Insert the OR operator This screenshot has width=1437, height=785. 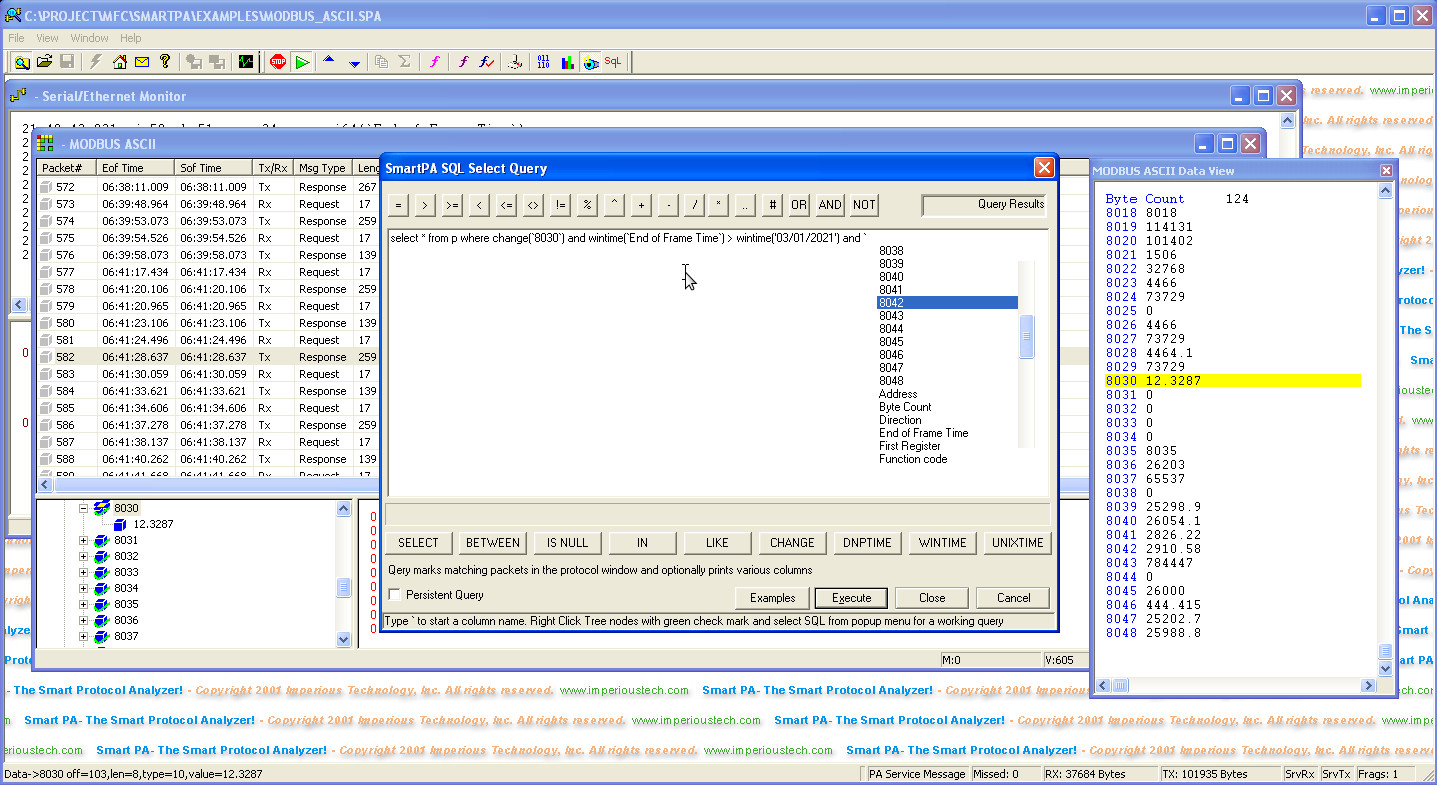coord(798,205)
